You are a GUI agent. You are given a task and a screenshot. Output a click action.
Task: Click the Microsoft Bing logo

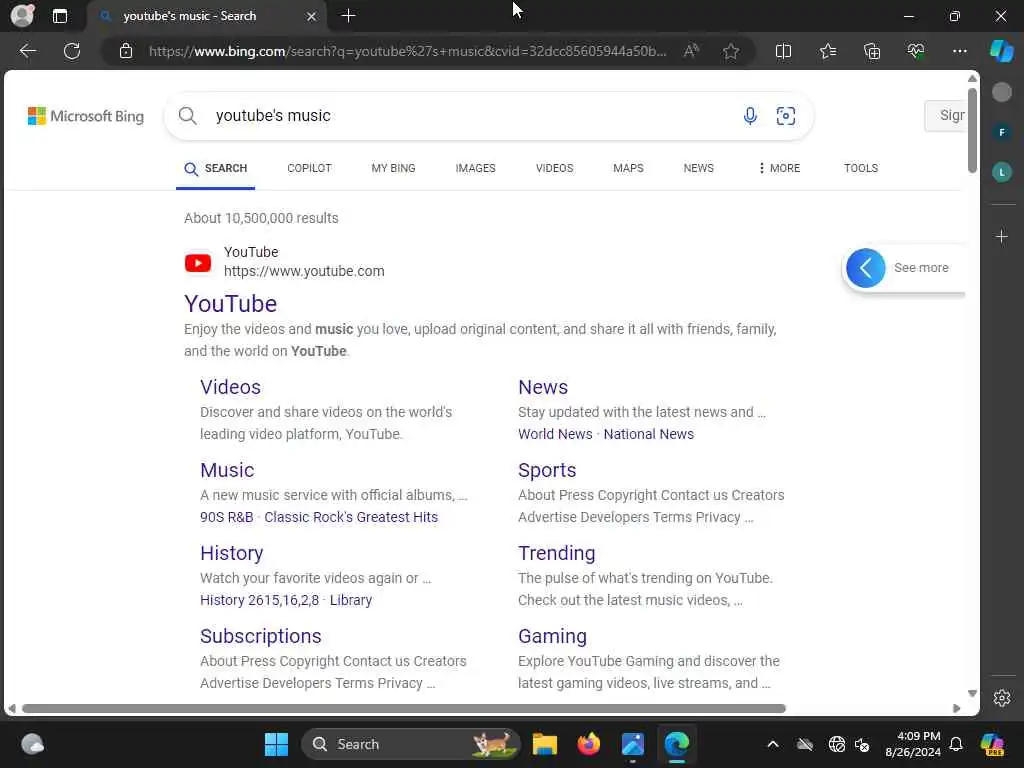pos(86,116)
